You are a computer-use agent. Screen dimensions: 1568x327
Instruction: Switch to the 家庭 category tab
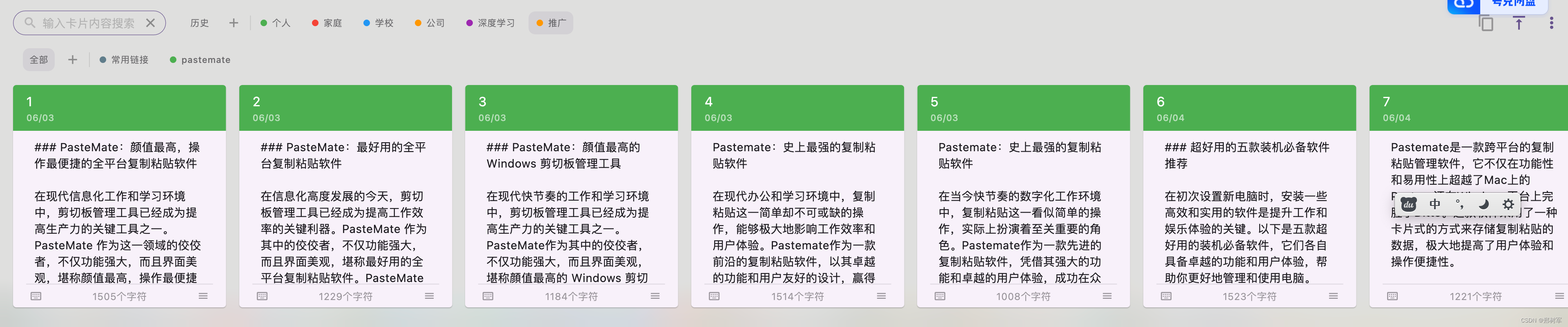click(x=327, y=22)
